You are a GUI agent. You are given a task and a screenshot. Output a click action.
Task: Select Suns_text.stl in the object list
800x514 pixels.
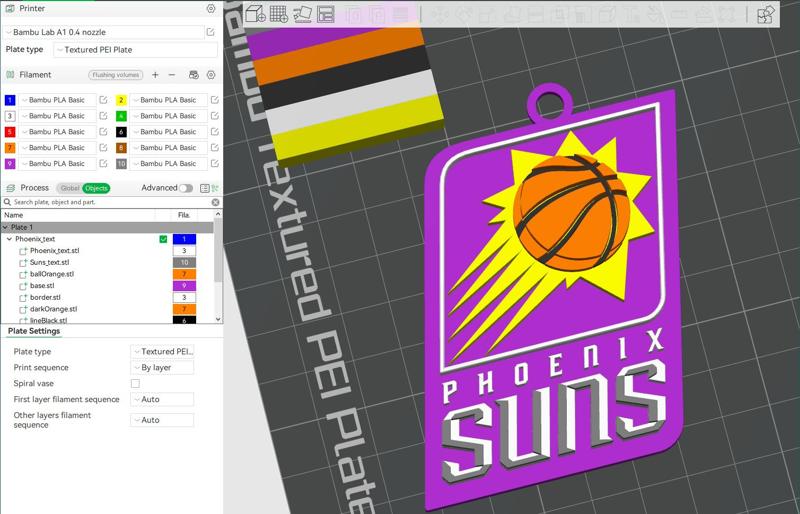click(x=49, y=262)
